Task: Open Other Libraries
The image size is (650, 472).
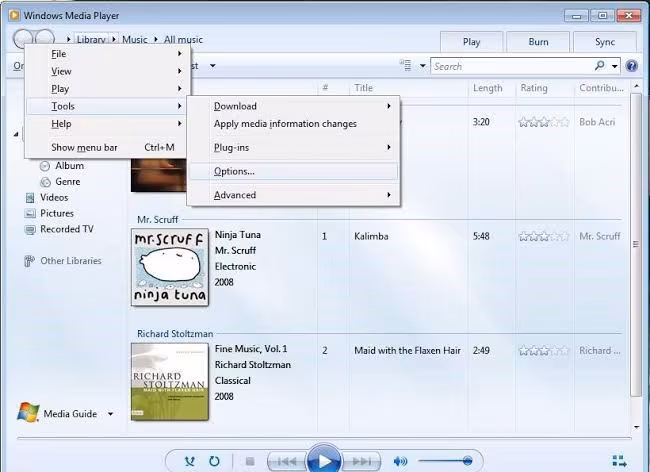Action: tap(70, 261)
